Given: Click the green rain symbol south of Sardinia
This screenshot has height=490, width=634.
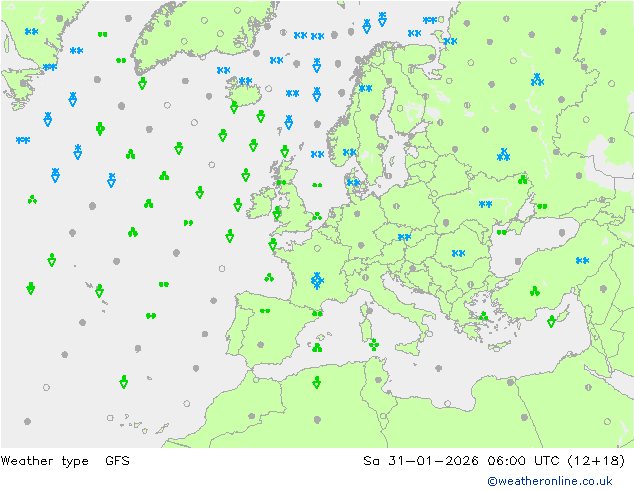Looking at the screenshot, I should (374, 344).
